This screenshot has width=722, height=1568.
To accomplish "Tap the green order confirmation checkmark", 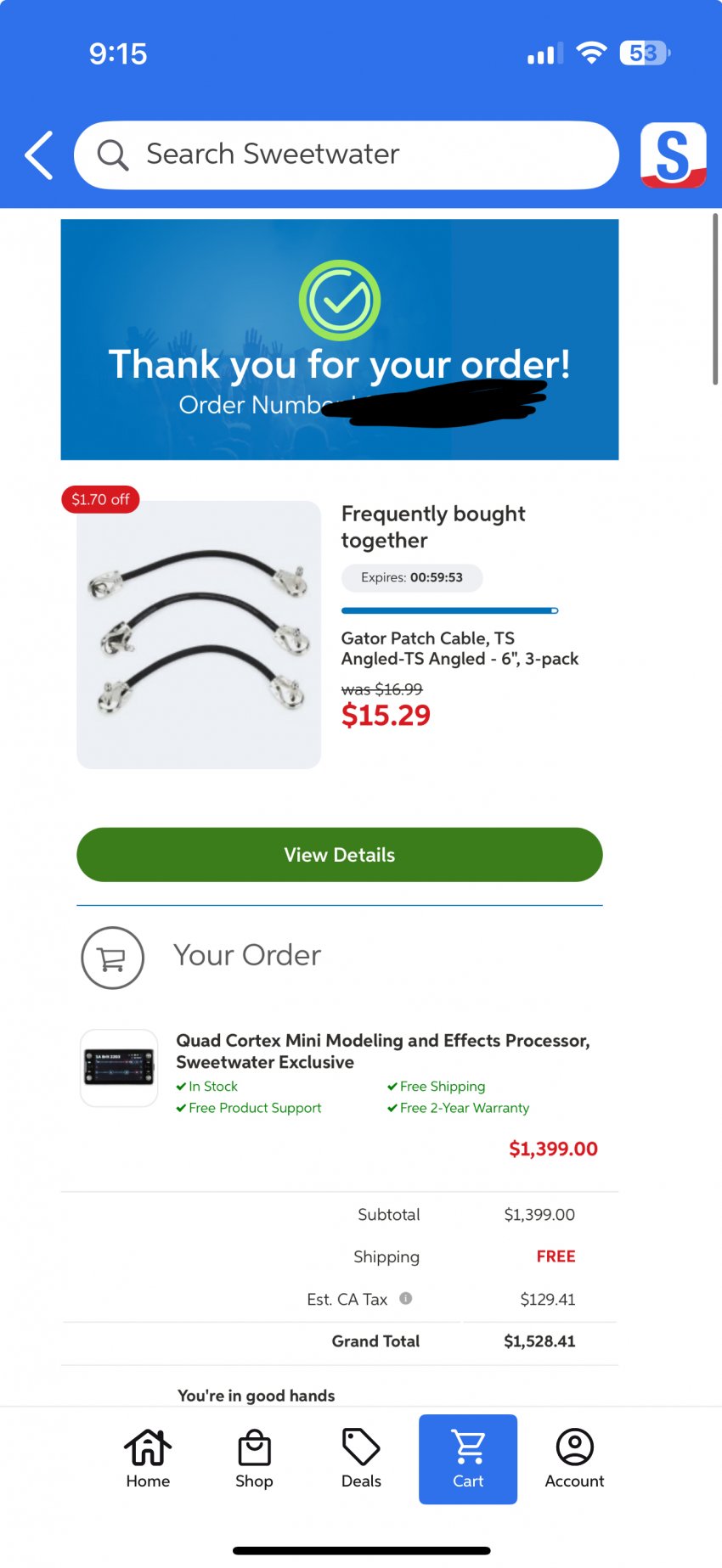I will click(x=340, y=300).
